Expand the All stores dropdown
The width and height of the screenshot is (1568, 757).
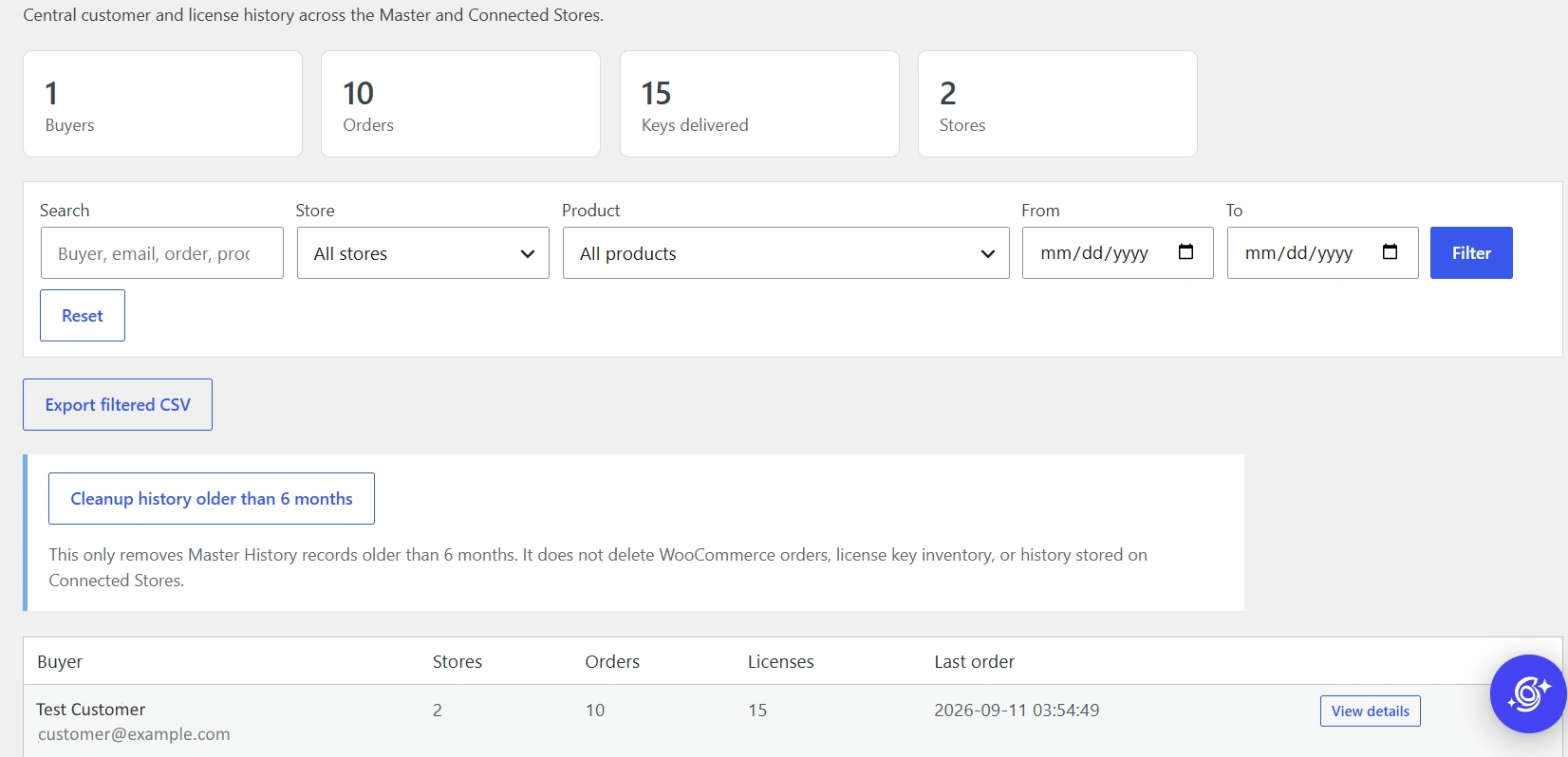coord(423,252)
